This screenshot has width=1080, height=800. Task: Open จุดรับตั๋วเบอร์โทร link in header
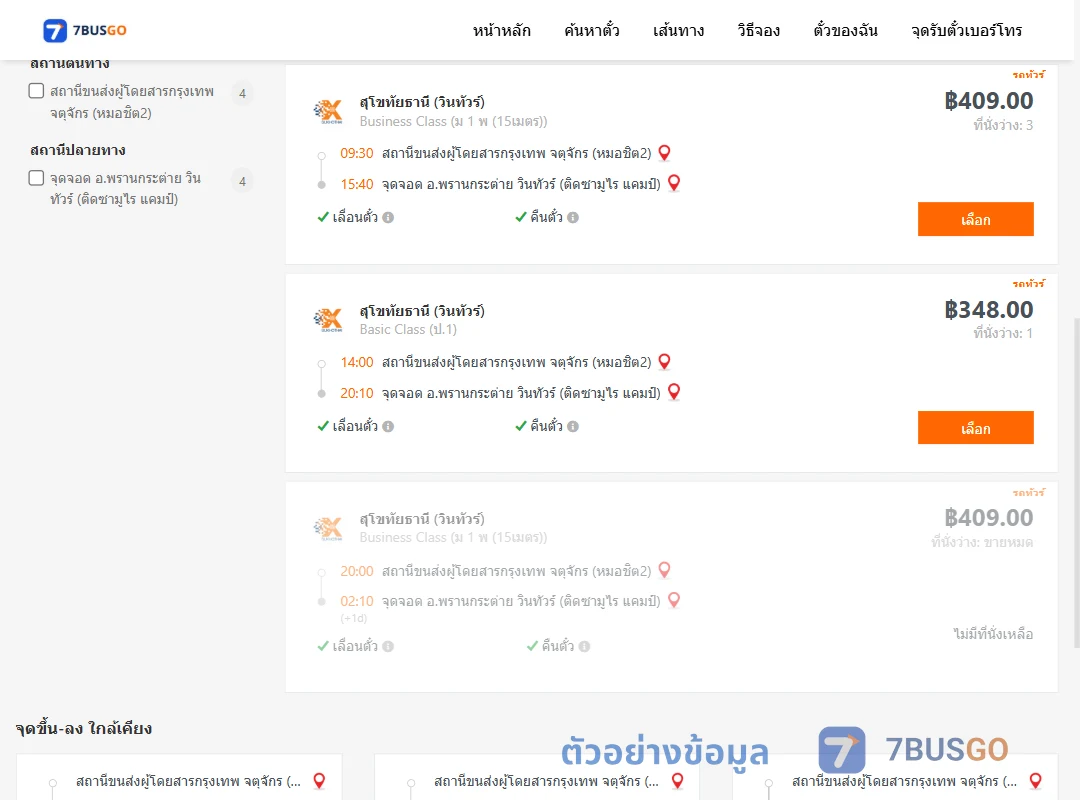[966, 30]
